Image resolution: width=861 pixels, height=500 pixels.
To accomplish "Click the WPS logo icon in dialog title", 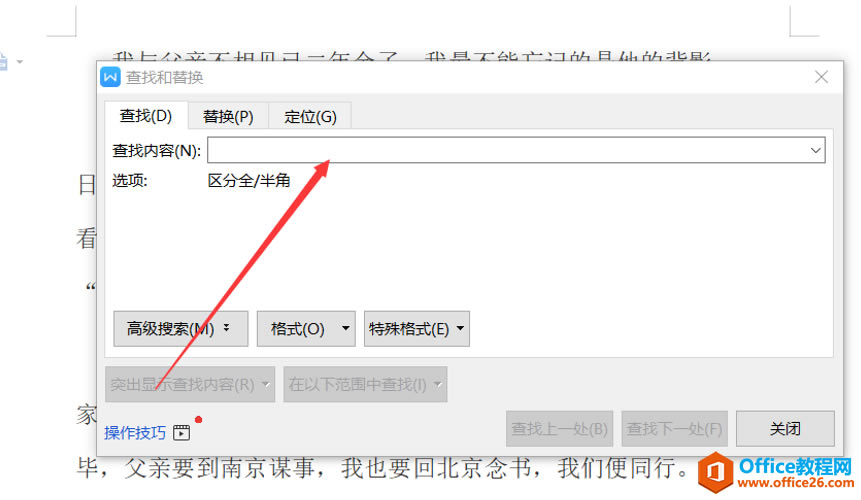I will point(110,77).
